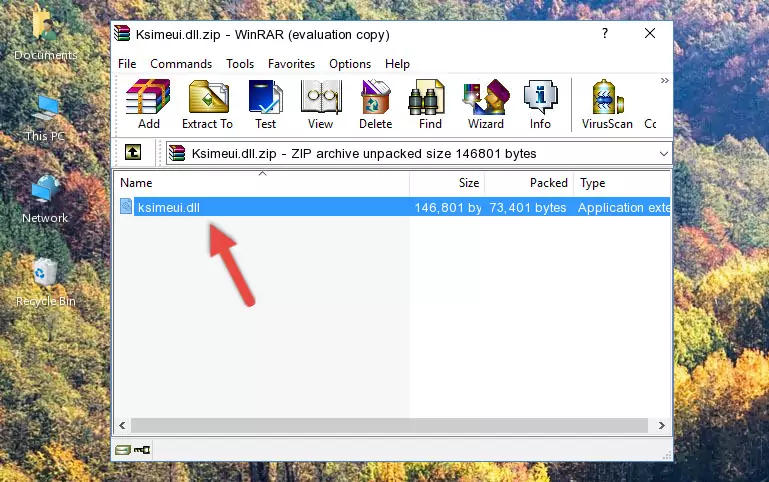This screenshot has width=769, height=482.
Task: Sort by the Type column header
Action: click(622, 183)
